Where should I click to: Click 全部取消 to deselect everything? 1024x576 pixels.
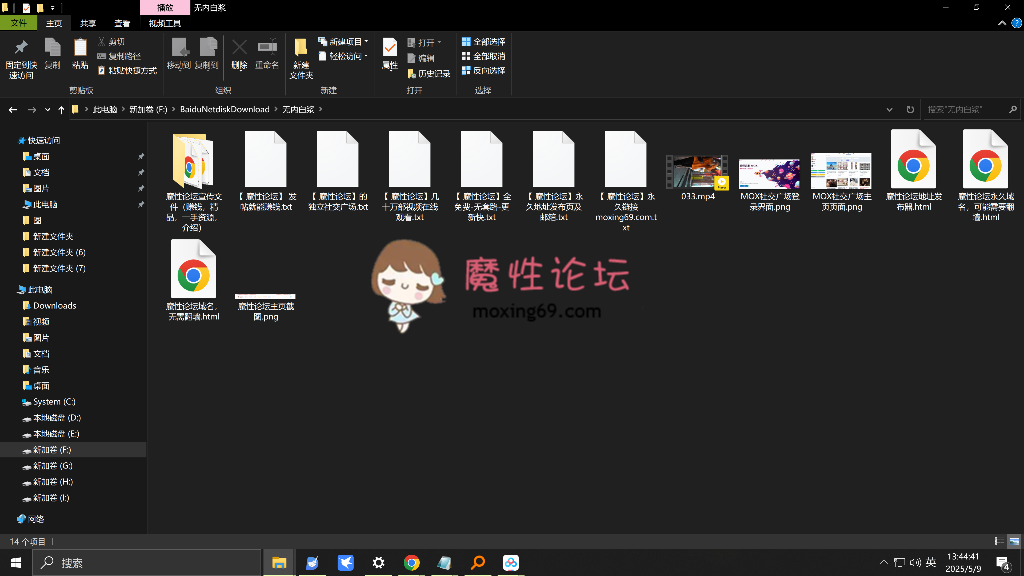click(x=484, y=56)
